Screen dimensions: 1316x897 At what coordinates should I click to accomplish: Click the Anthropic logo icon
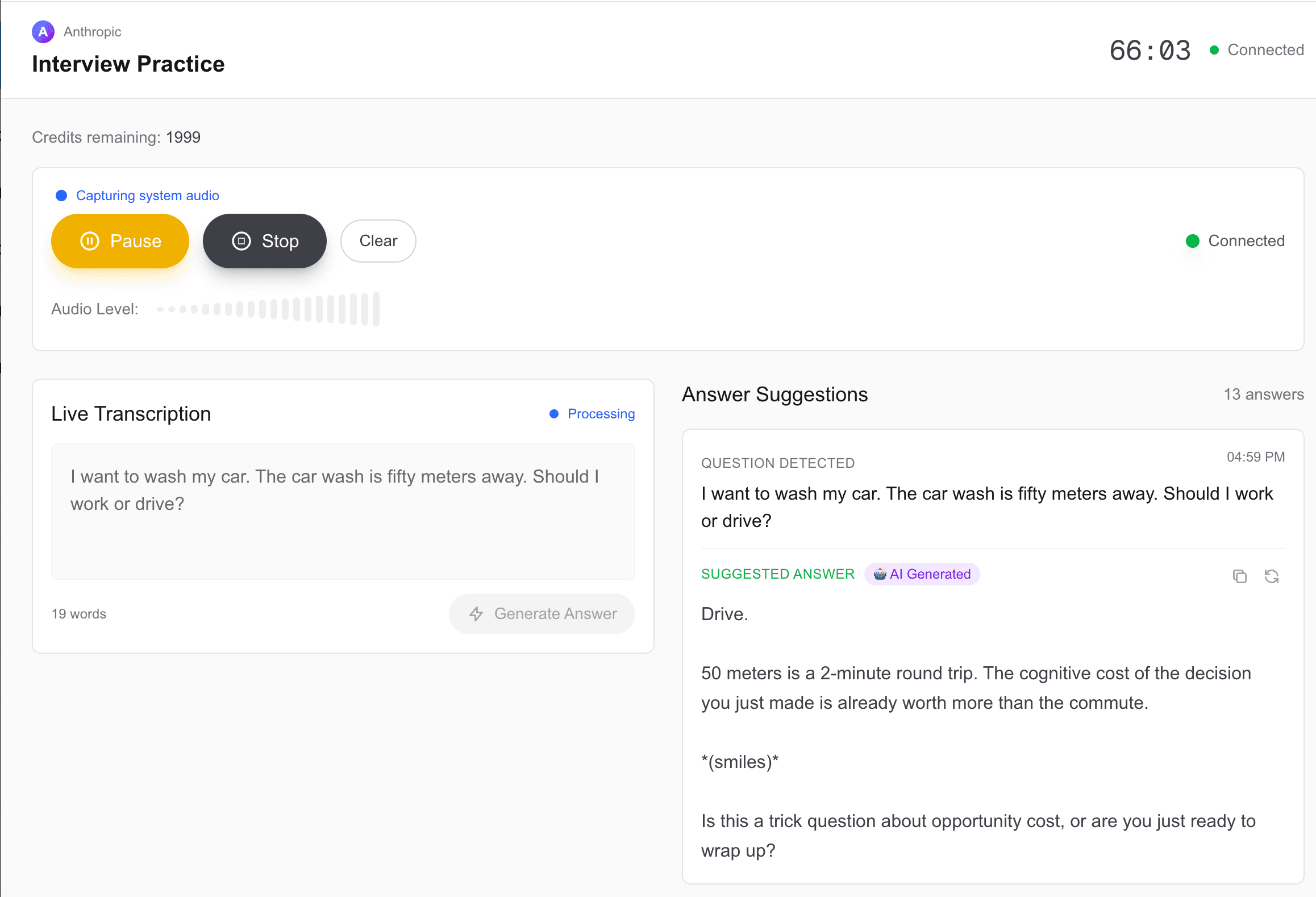coord(43,32)
